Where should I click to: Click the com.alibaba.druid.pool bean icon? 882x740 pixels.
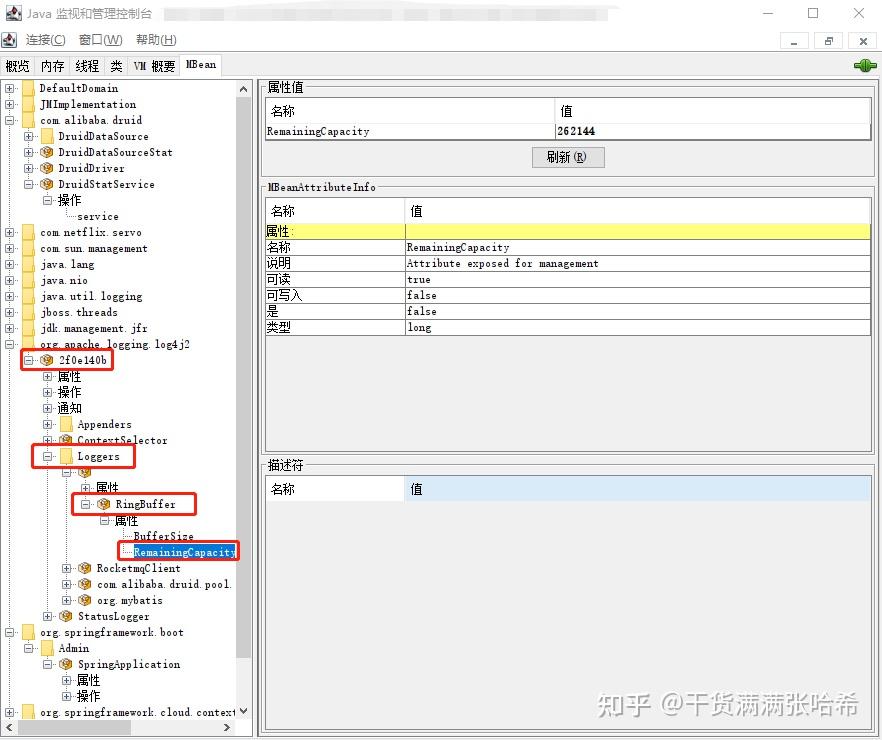(x=84, y=584)
